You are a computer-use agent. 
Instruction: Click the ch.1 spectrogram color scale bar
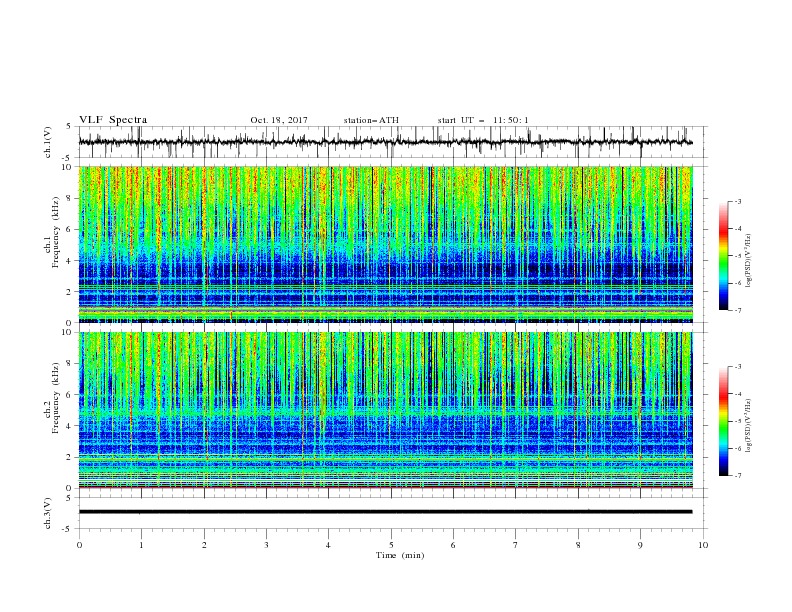pyautogui.click(x=724, y=256)
